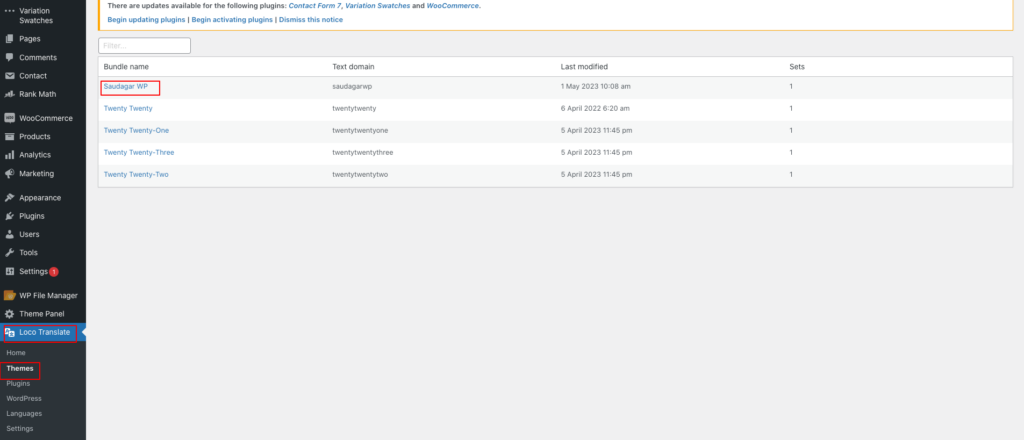The image size is (1024, 440).
Task: Click the saudagarwp text domain cell
Action: pos(351,86)
